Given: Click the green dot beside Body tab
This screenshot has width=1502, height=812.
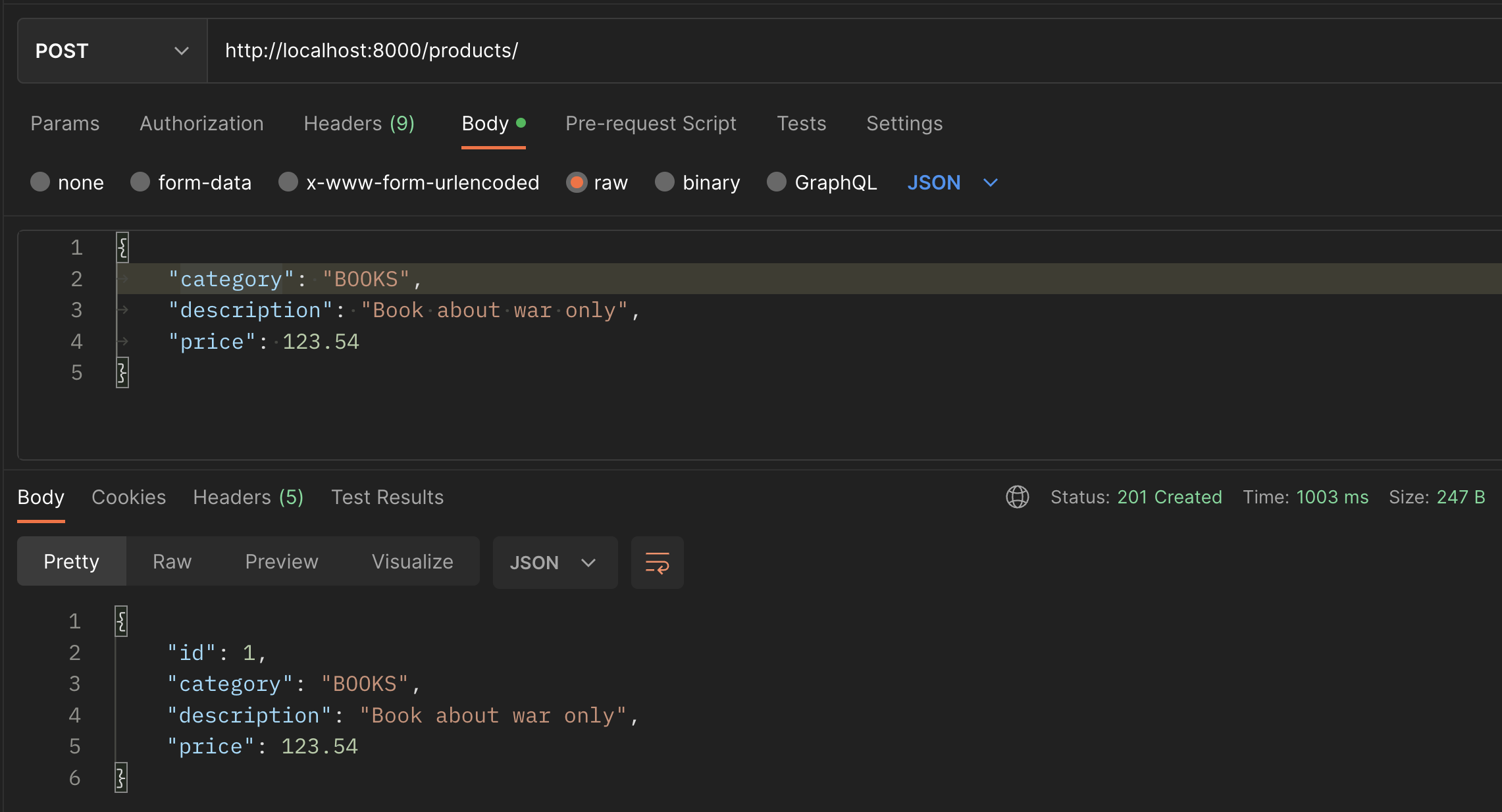Looking at the screenshot, I should click(521, 122).
